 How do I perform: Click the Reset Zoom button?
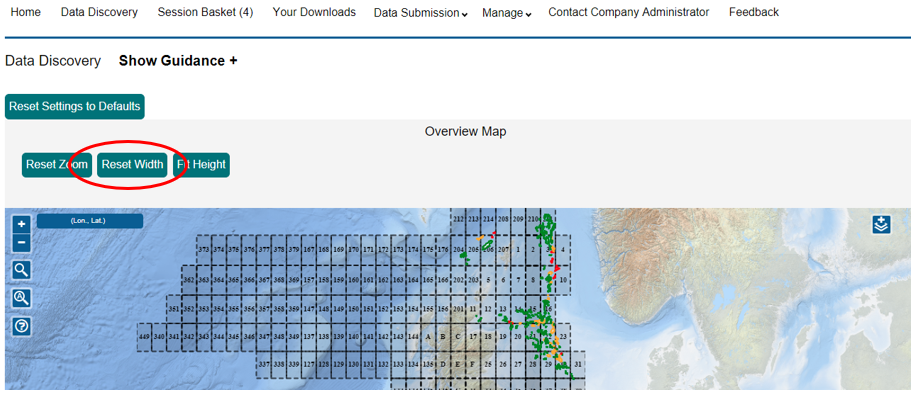[x=57, y=165]
